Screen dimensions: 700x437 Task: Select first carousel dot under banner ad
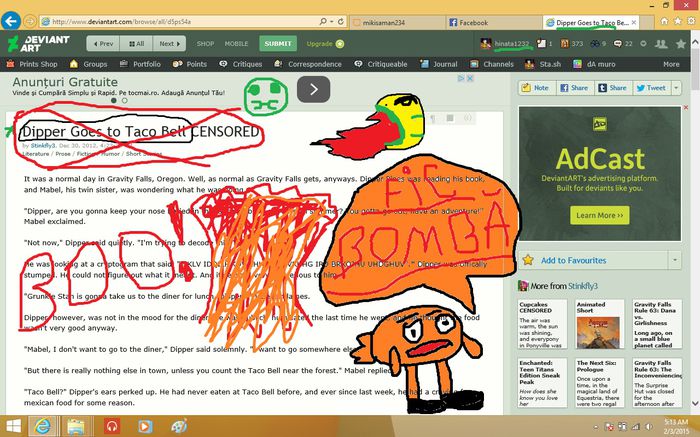click(114, 100)
